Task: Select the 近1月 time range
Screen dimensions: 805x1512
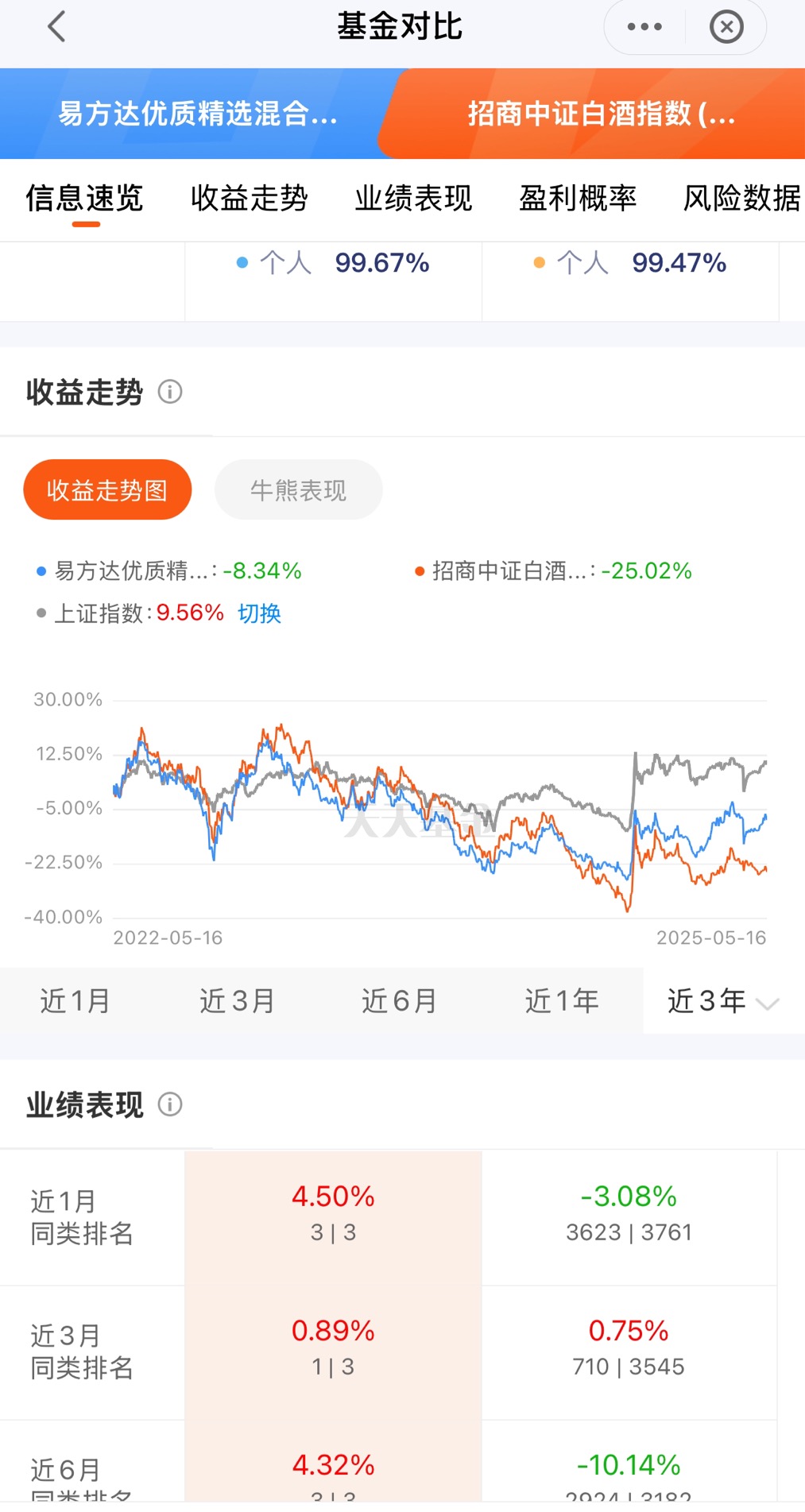Action: tap(75, 1001)
